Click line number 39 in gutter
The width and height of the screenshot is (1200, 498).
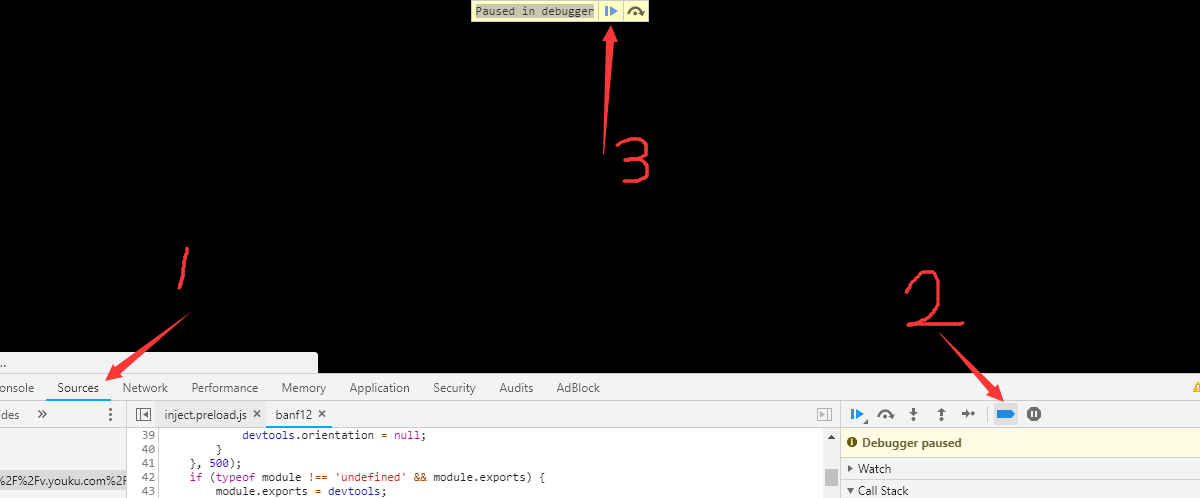[x=148, y=436]
